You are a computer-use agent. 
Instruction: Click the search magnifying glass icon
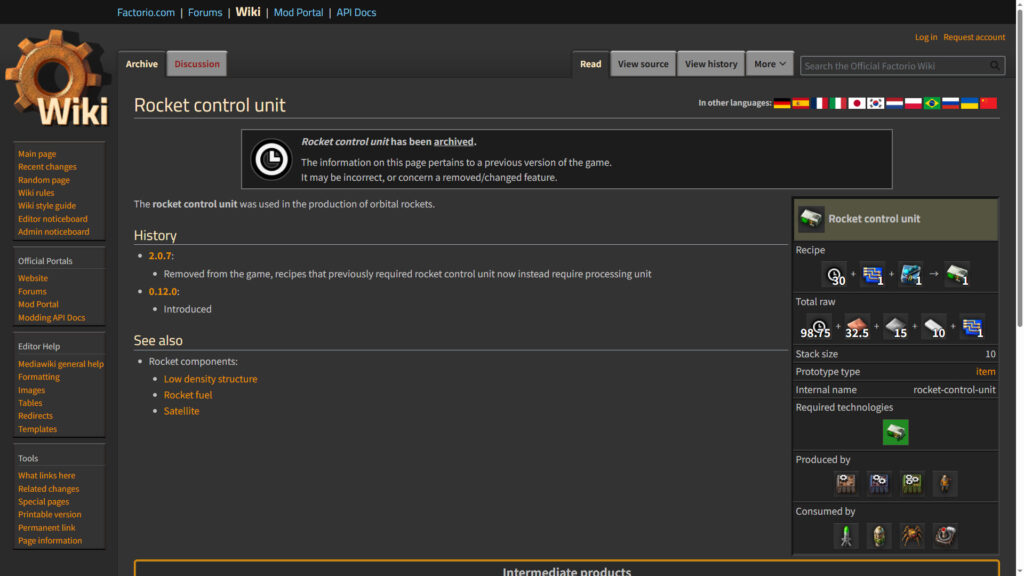coord(995,66)
